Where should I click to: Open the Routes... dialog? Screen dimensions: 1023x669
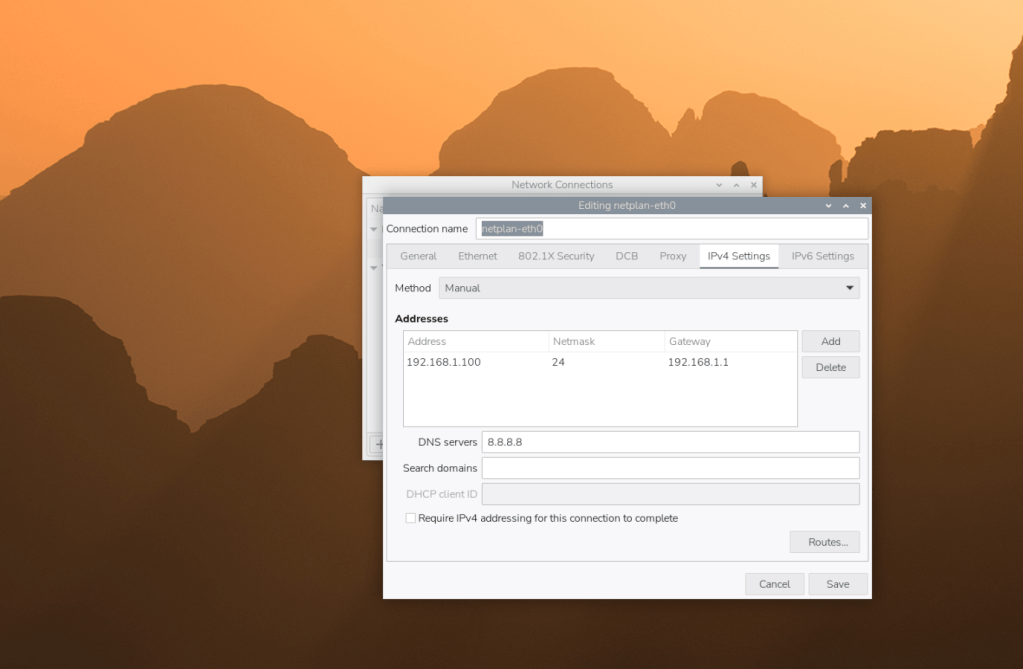coord(826,542)
